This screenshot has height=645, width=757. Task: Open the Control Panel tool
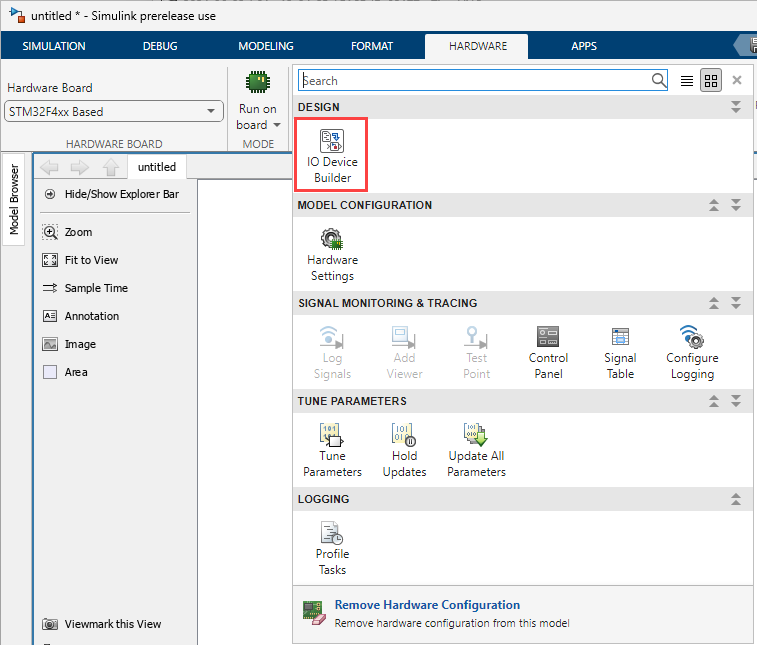click(x=548, y=351)
